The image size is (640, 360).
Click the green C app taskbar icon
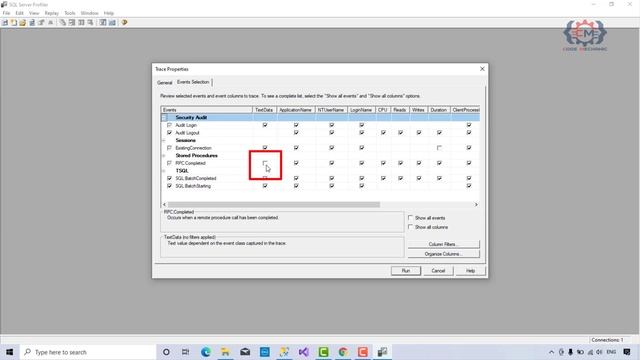pos(323,352)
